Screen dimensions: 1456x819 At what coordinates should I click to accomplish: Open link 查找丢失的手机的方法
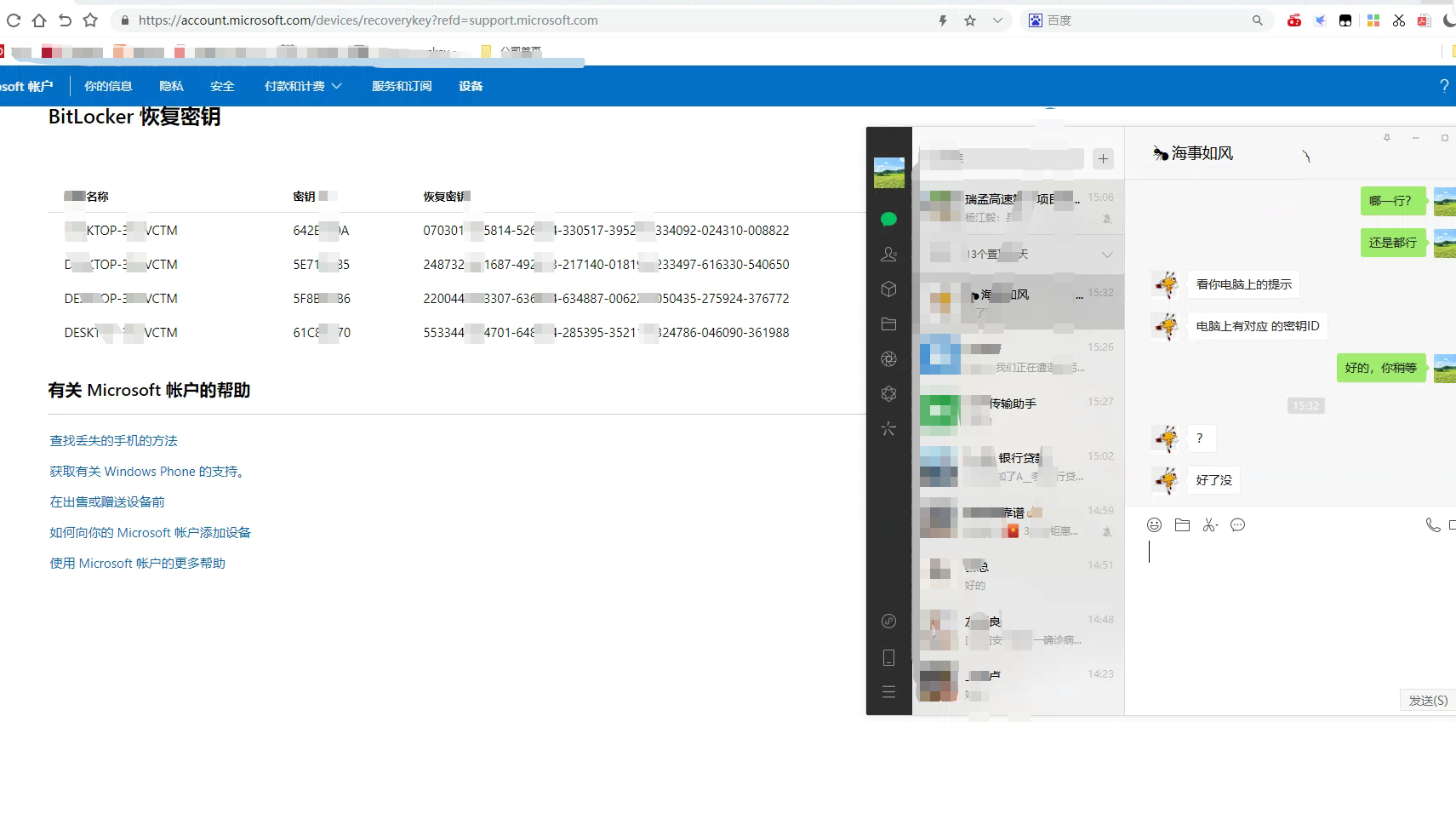pyautogui.click(x=113, y=441)
